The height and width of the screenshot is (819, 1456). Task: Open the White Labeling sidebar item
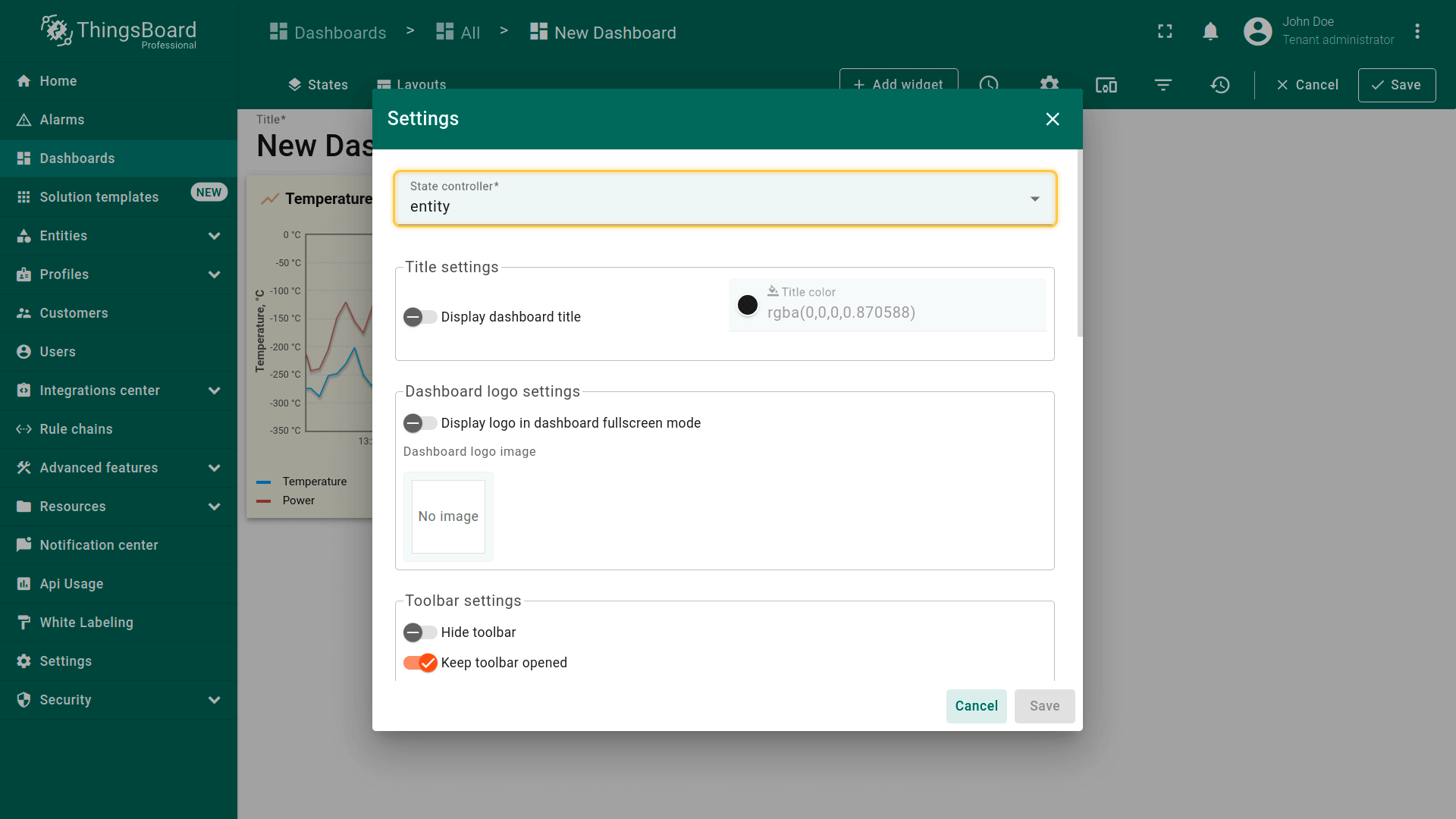pyautogui.click(x=86, y=623)
